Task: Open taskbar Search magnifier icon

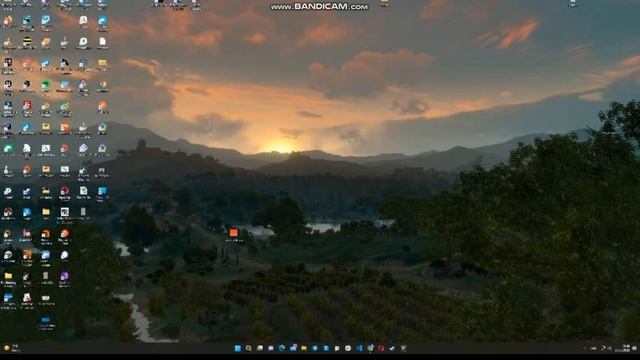Action: 249,348
